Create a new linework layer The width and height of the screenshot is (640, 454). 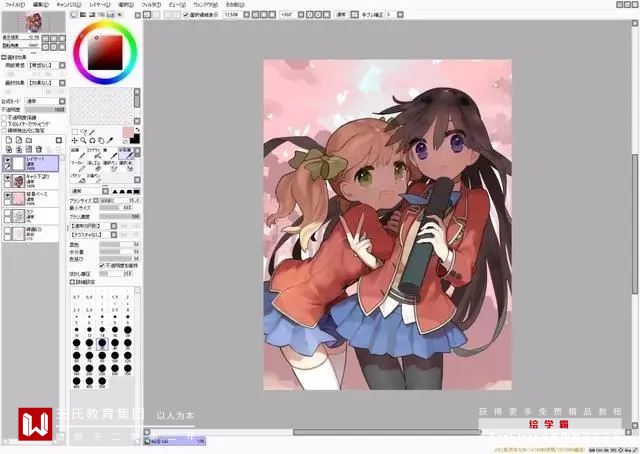(19, 140)
